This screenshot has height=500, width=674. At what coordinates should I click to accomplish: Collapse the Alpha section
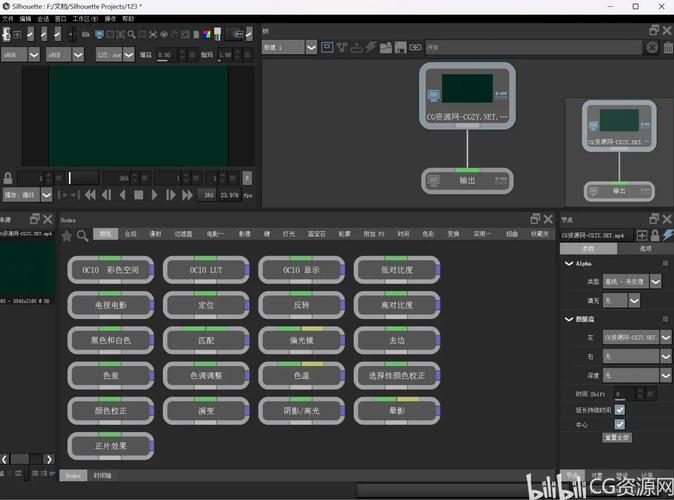(569, 263)
